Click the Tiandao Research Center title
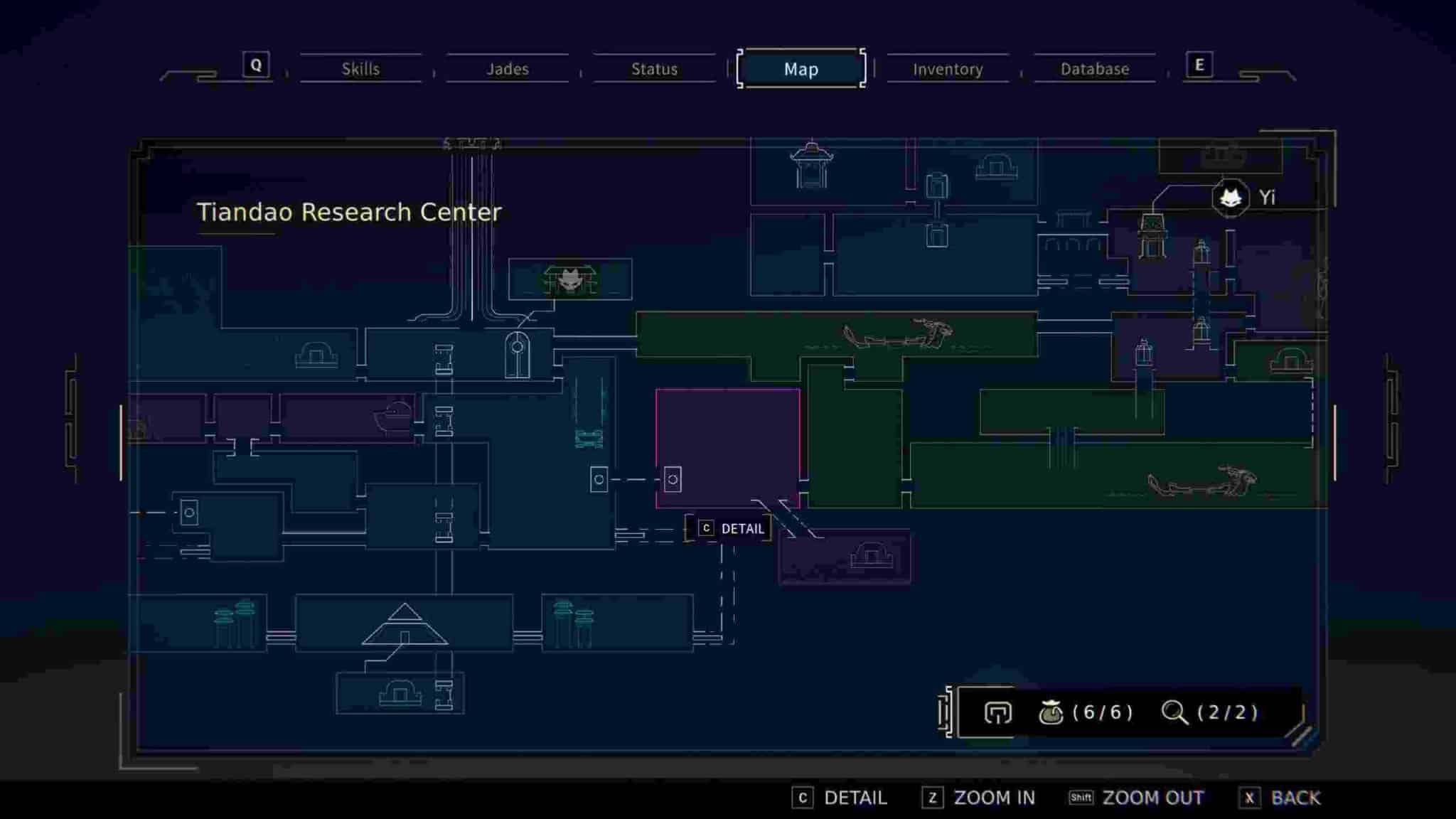1456x819 pixels. click(x=349, y=212)
